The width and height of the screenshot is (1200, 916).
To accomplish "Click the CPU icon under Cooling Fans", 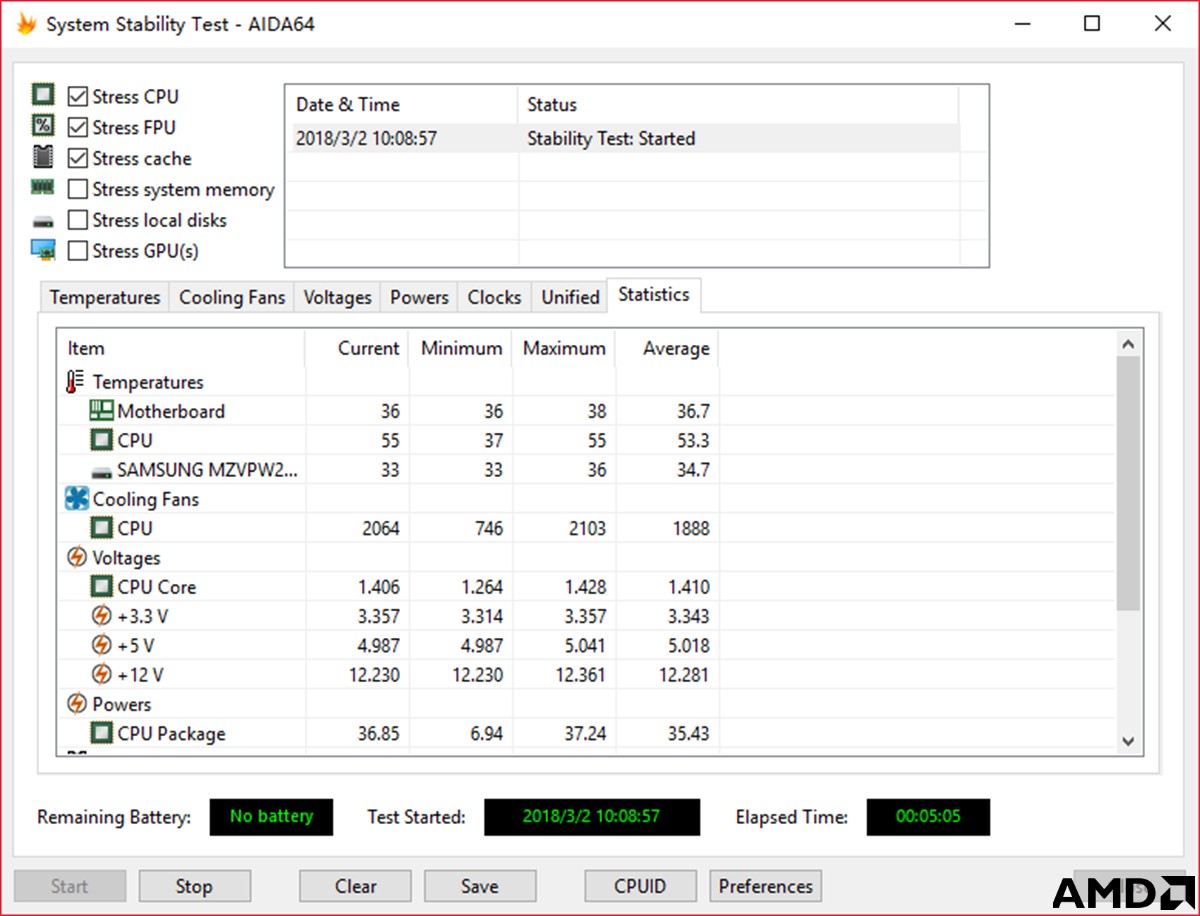I will [102, 528].
